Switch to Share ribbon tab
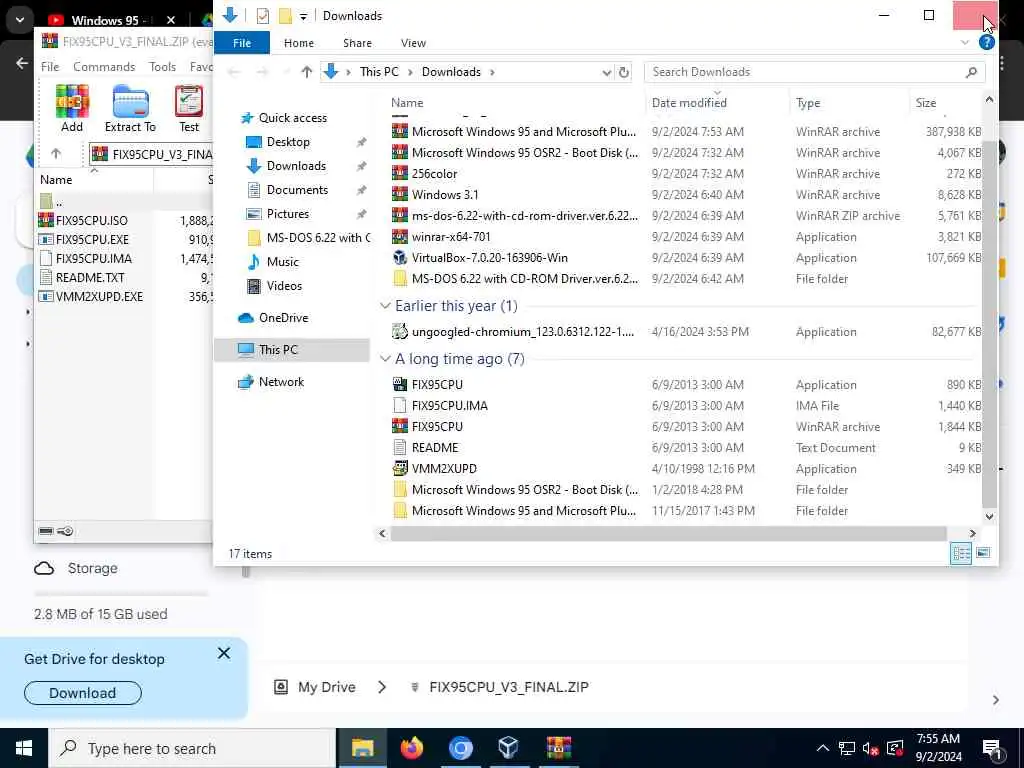The image size is (1024, 768). coord(357,43)
